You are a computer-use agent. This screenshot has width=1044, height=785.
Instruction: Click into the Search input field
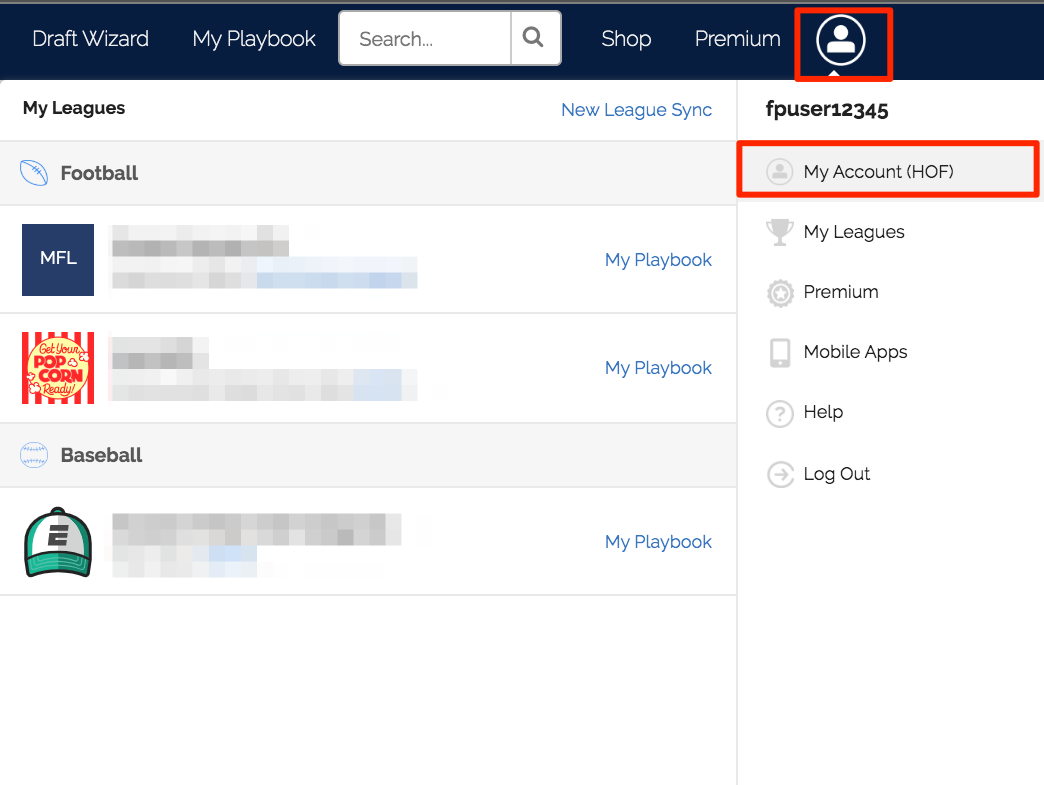point(425,39)
